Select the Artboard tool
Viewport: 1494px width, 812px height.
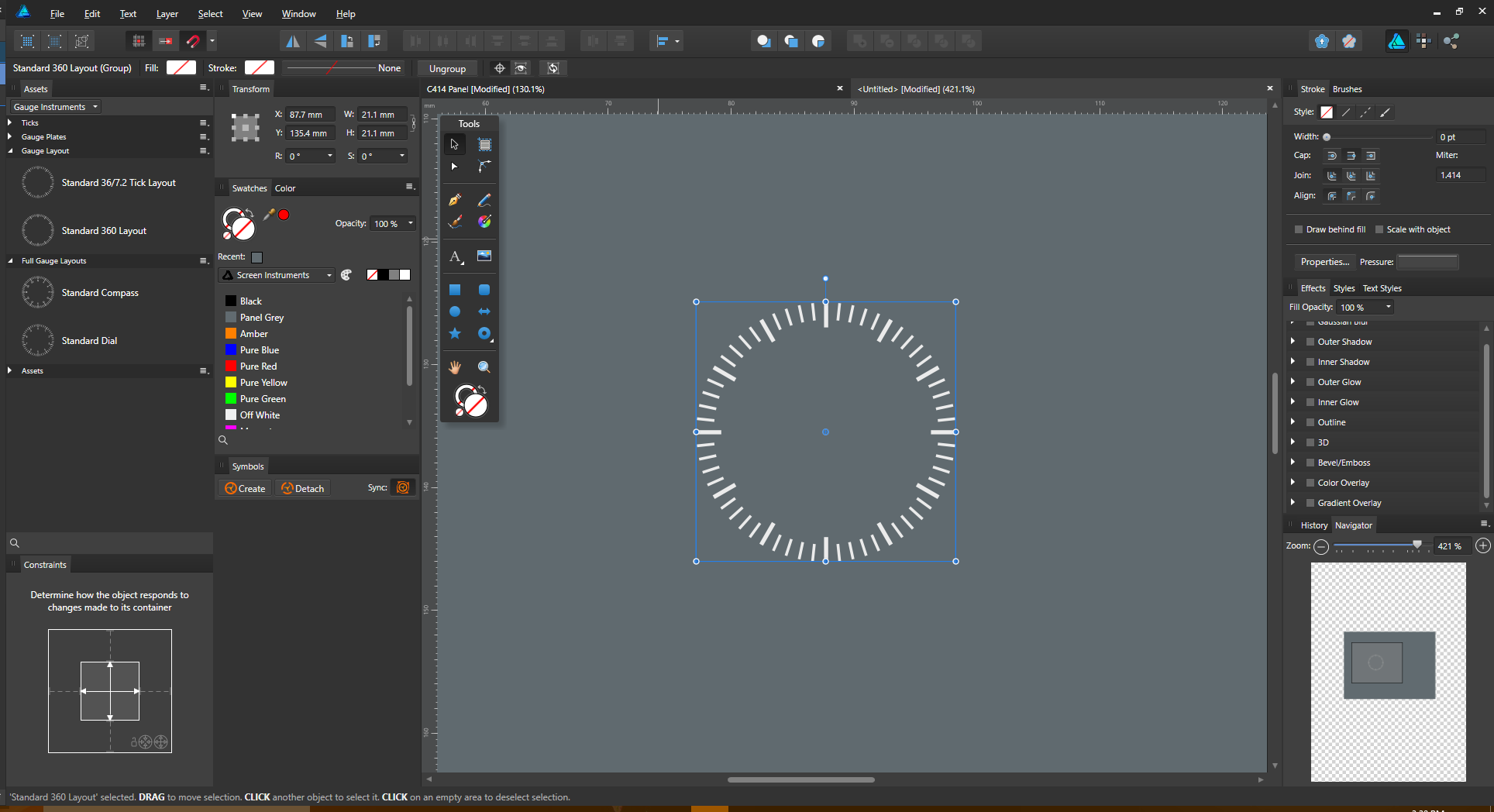coord(484,144)
